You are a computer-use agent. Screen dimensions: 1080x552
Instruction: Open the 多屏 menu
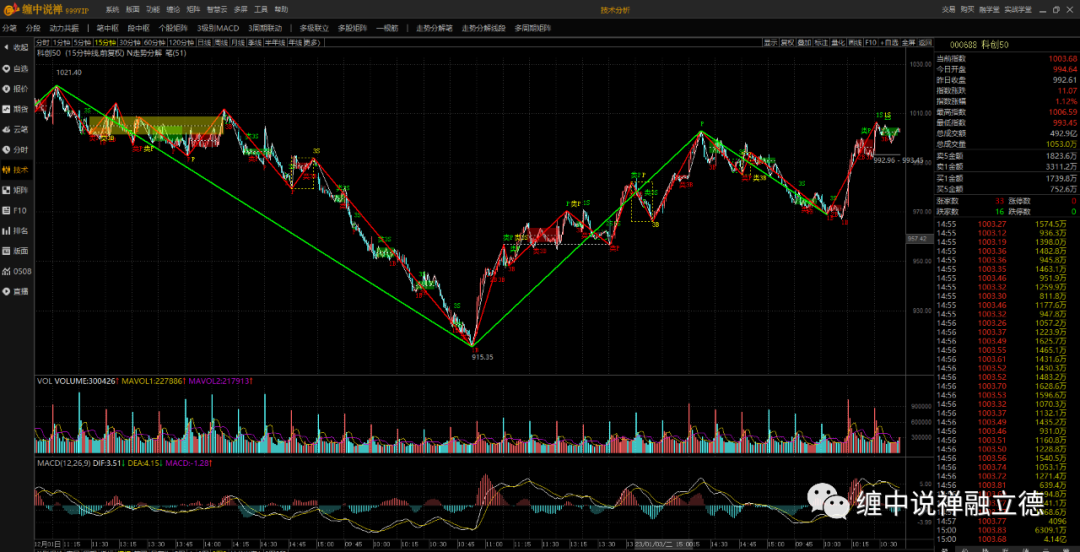click(x=240, y=10)
